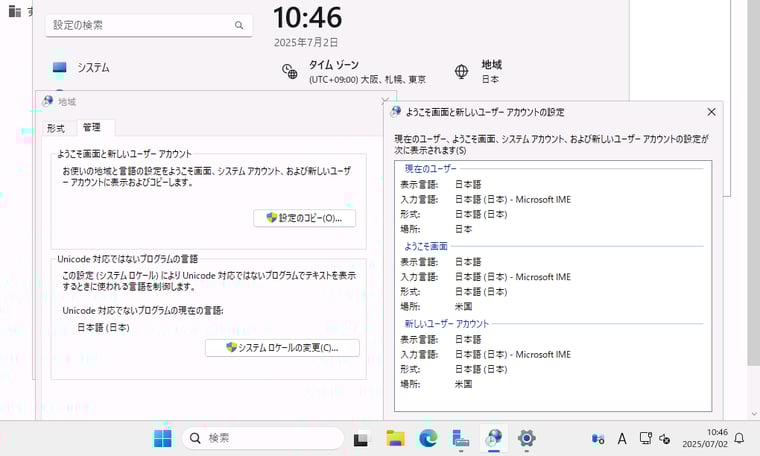Select the Region globe taskbar icon
The width and height of the screenshot is (760, 456).
click(494, 438)
